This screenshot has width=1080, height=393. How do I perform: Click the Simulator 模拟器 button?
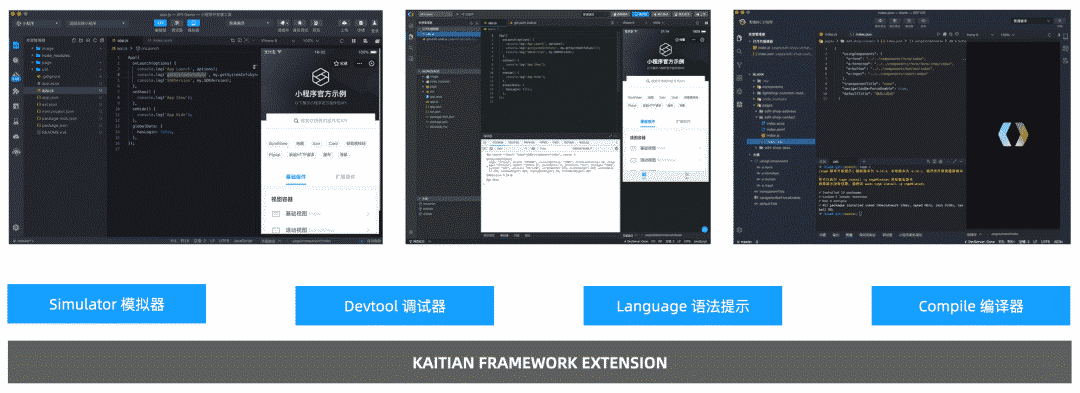tap(107, 304)
